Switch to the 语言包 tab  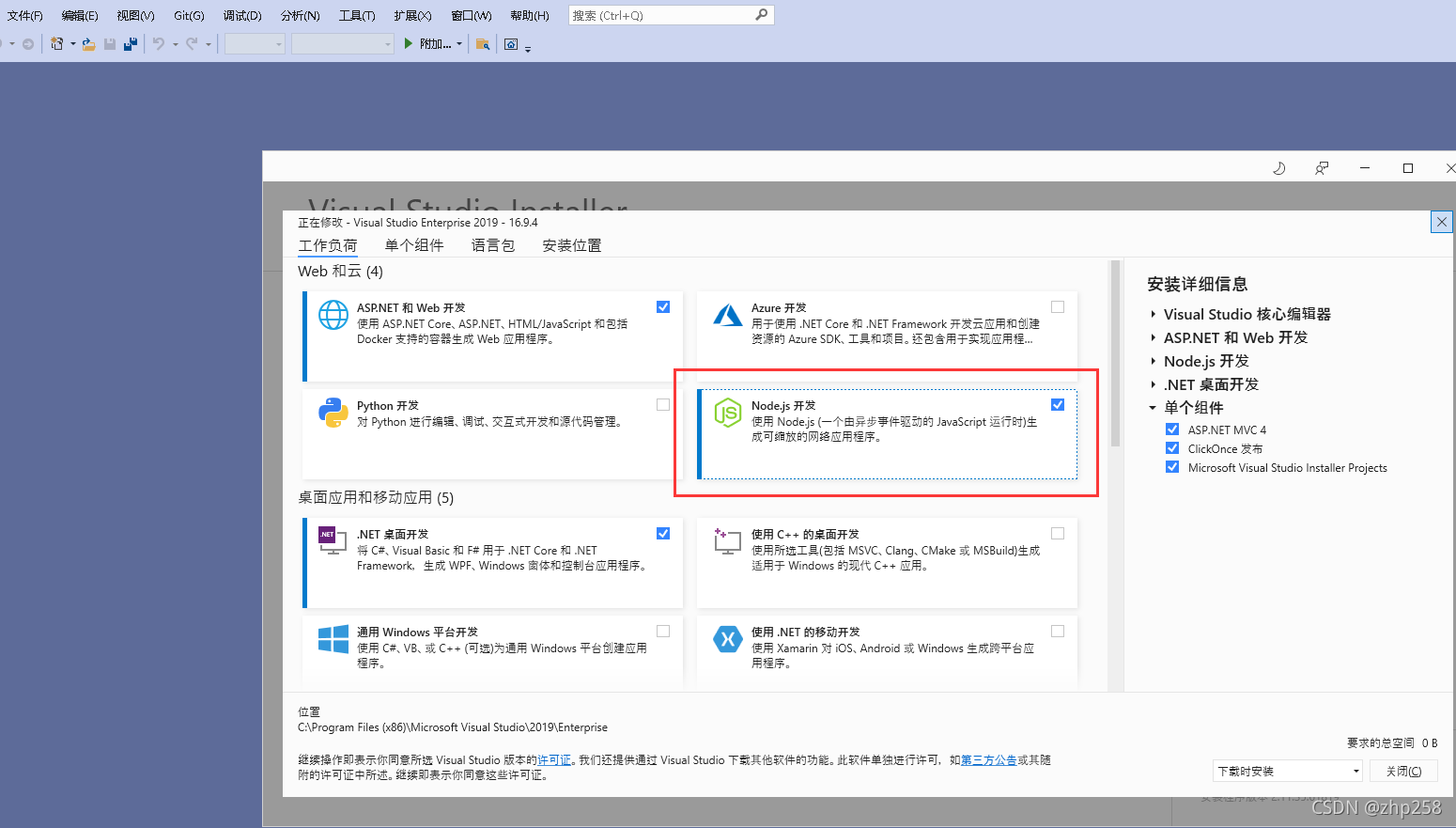pyautogui.click(x=493, y=245)
